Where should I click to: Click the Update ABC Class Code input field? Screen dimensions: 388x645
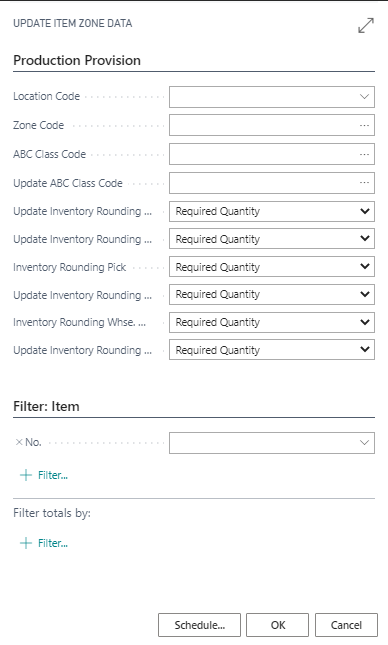tap(272, 183)
